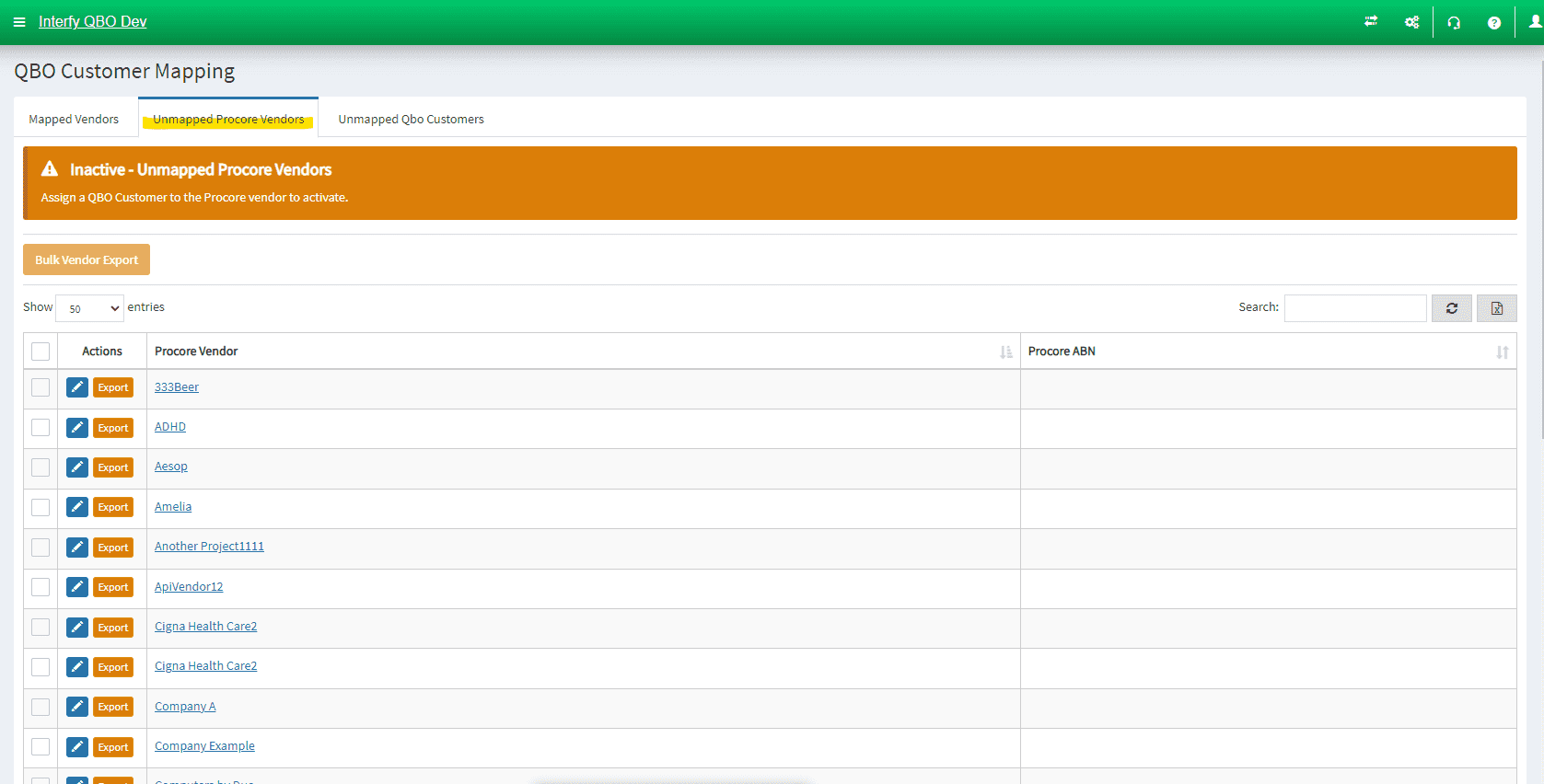Click the support headset icon
The height and width of the screenshot is (784, 1544).
[1454, 23]
